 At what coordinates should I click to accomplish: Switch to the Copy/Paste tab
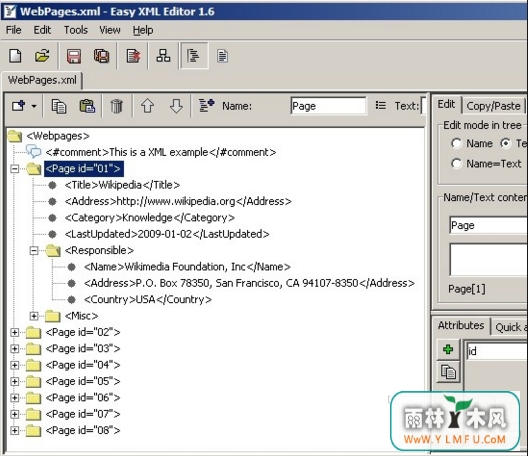tap(493, 106)
